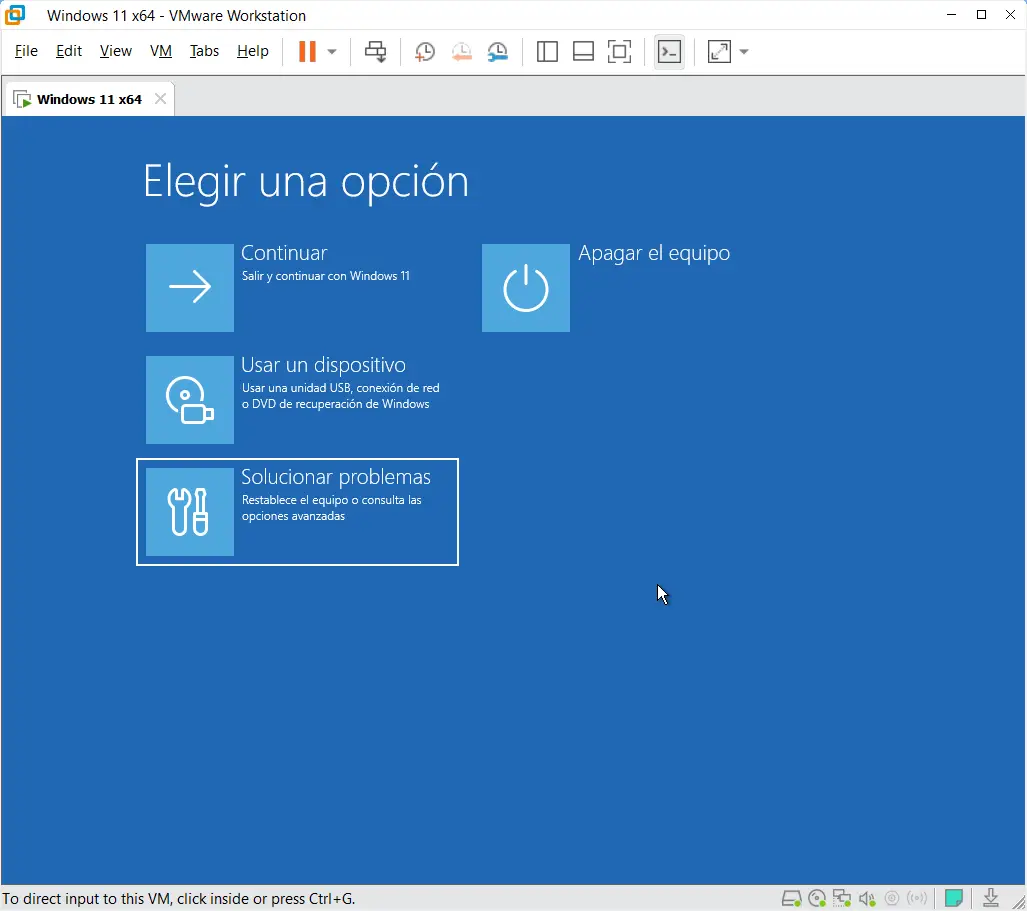Enter full screen mode icon
This screenshot has height=911, width=1027.
point(619,52)
